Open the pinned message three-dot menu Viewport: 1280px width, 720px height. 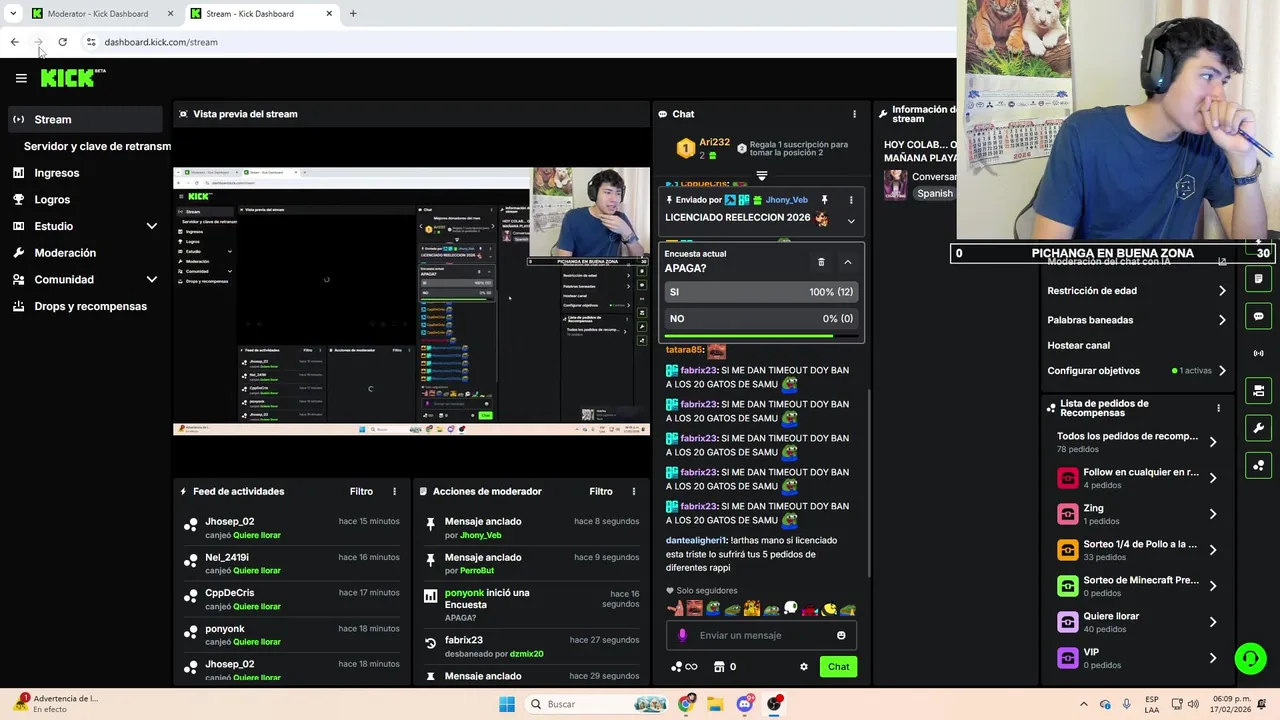point(851,200)
